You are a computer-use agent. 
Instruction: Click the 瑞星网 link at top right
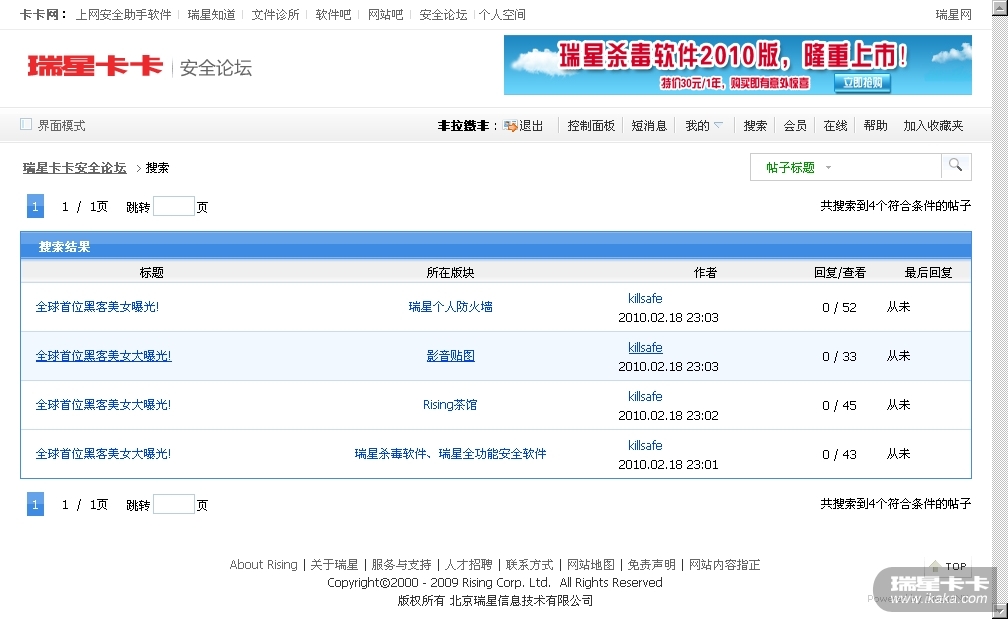953,14
